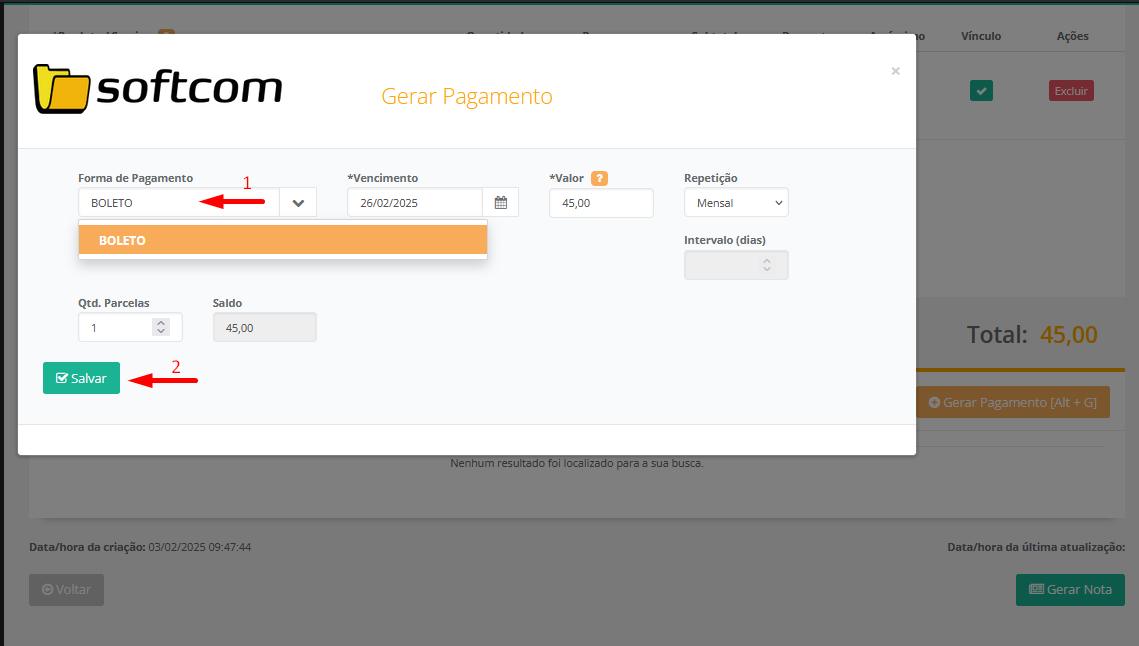Toggle the green Vínculo checkbox

[981, 91]
